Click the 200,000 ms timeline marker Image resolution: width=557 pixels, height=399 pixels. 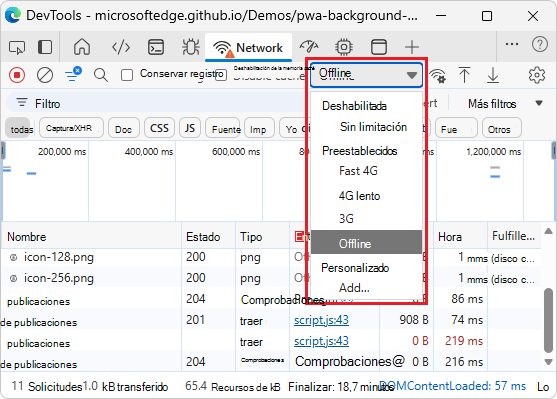click(x=62, y=152)
